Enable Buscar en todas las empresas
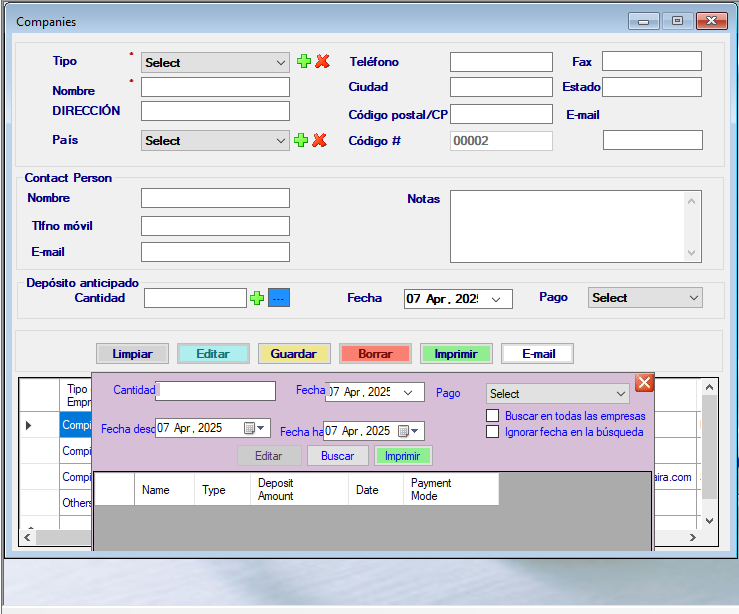739x614 pixels. pyautogui.click(x=492, y=415)
